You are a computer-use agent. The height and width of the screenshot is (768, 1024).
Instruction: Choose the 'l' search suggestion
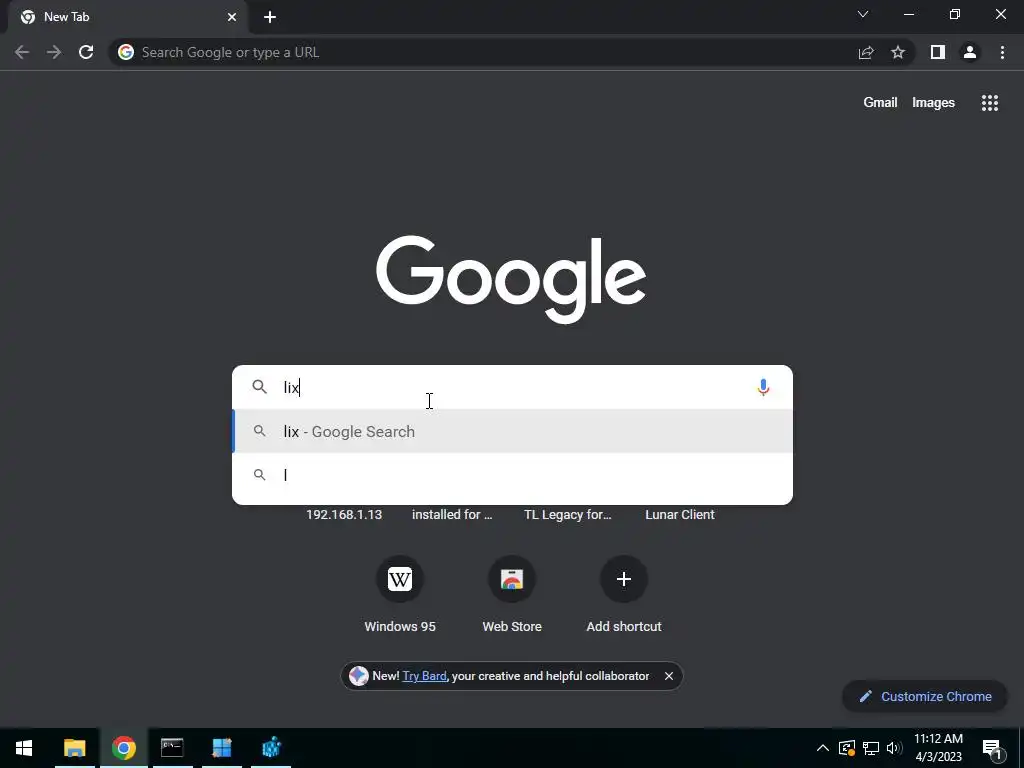click(513, 475)
